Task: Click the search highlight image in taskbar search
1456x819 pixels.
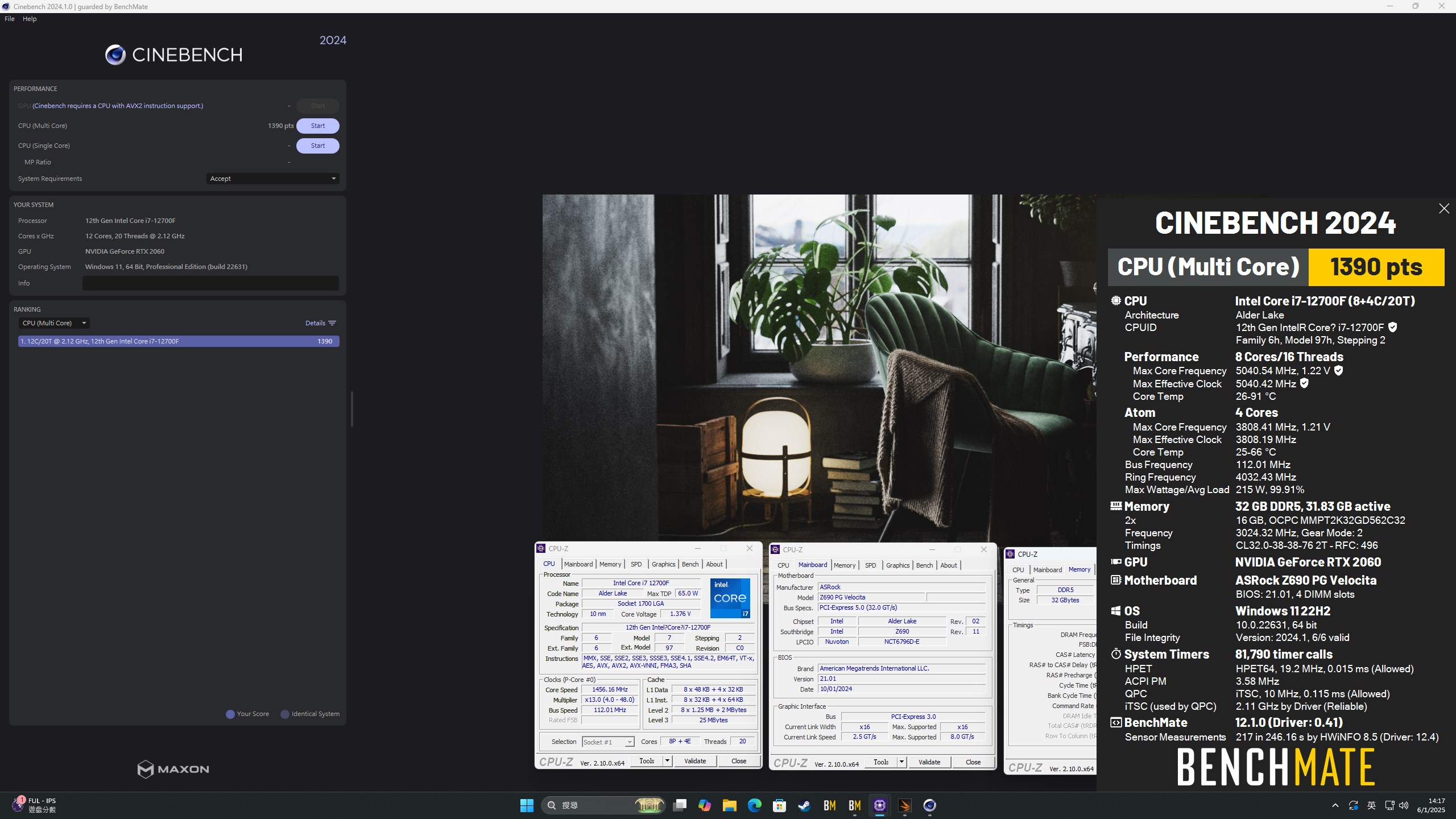Action: click(x=649, y=805)
